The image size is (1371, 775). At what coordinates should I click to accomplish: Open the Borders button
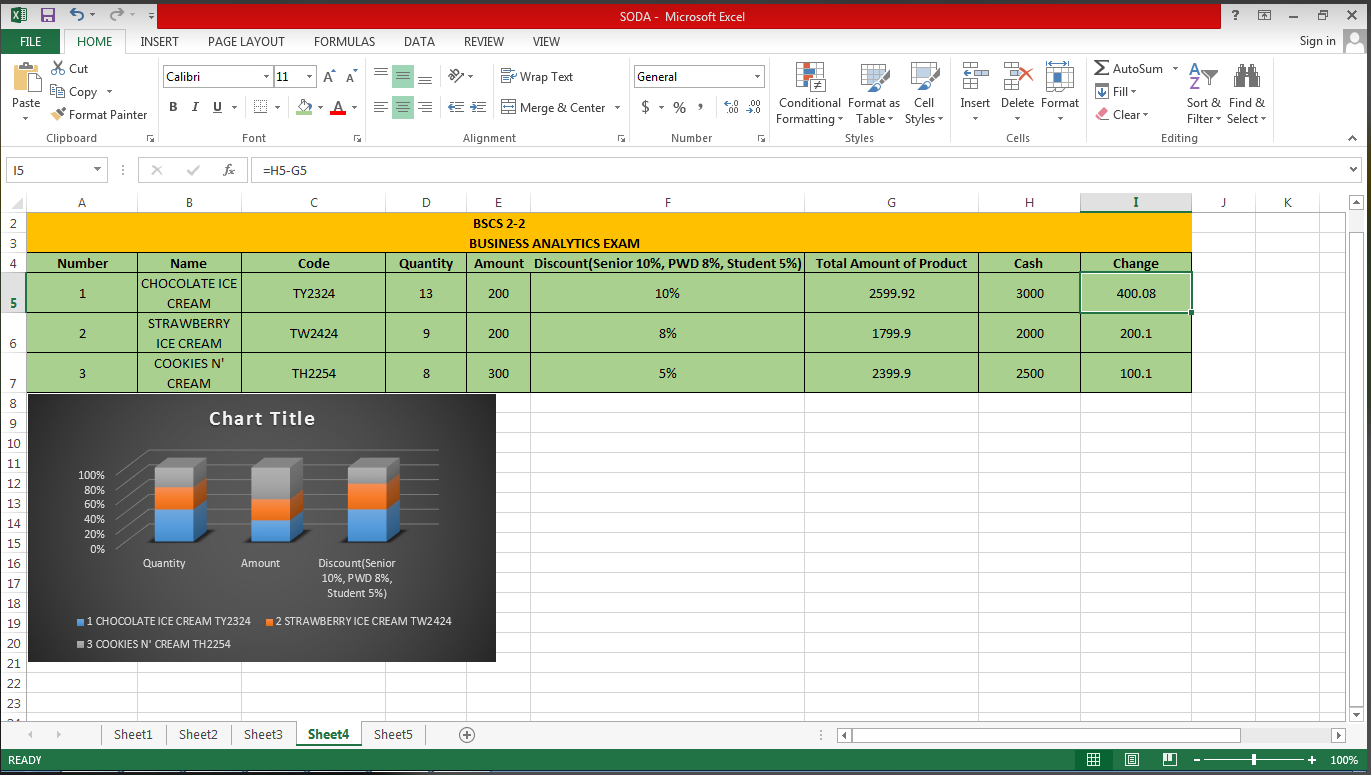coord(260,107)
